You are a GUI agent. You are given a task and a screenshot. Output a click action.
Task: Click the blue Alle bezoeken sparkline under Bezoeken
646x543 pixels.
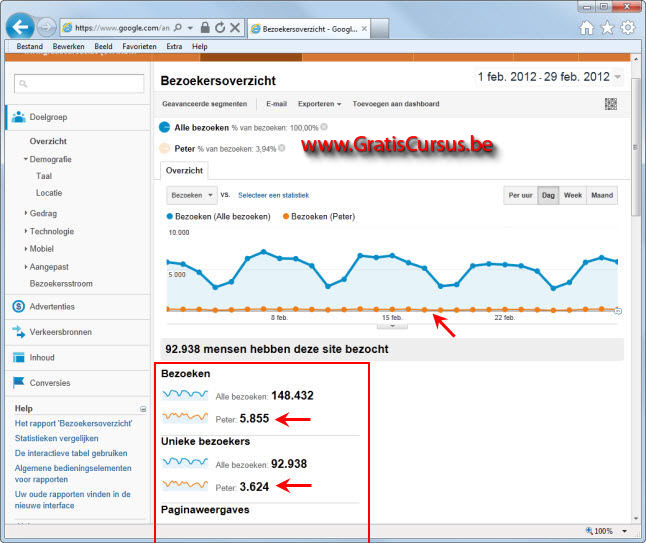(185, 395)
